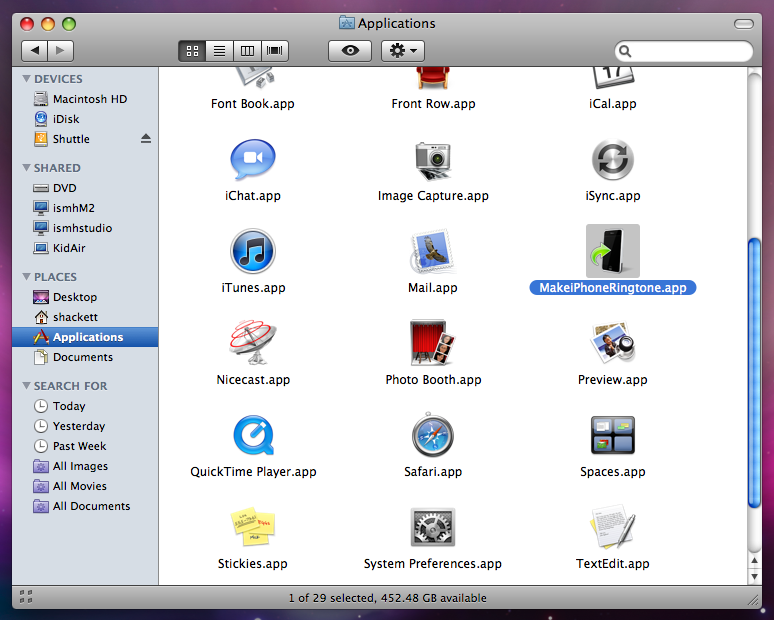This screenshot has width=774, height=620.
Task: Select the Nicecast.app satellite dish icon
Action: tap(253, 342)
